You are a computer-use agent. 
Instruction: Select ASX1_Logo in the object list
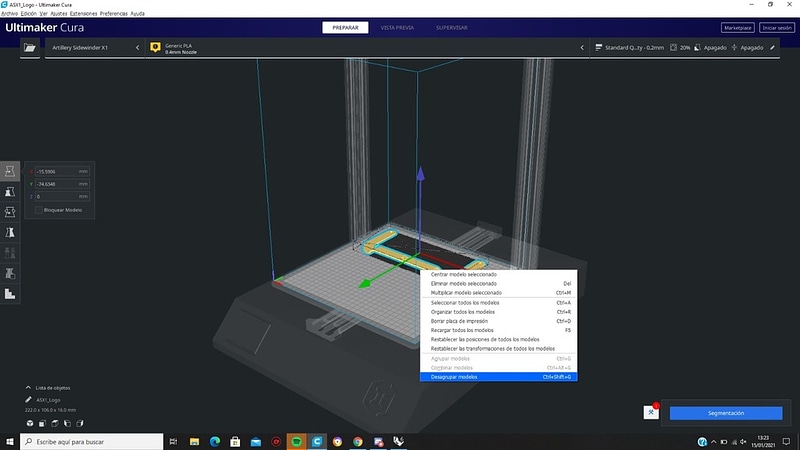pos(48,400)
